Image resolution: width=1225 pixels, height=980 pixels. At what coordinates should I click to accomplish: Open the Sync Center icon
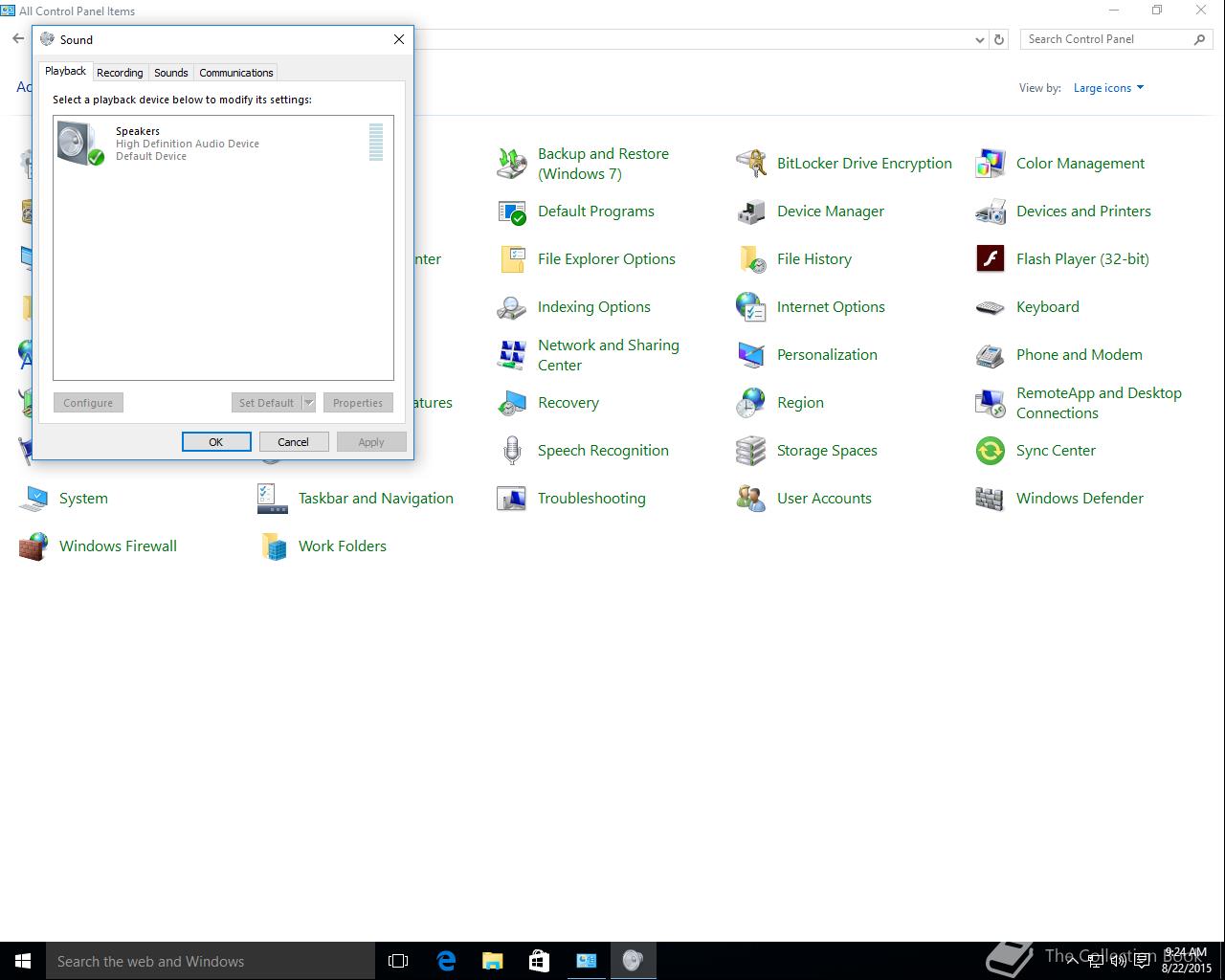[991, 451]
